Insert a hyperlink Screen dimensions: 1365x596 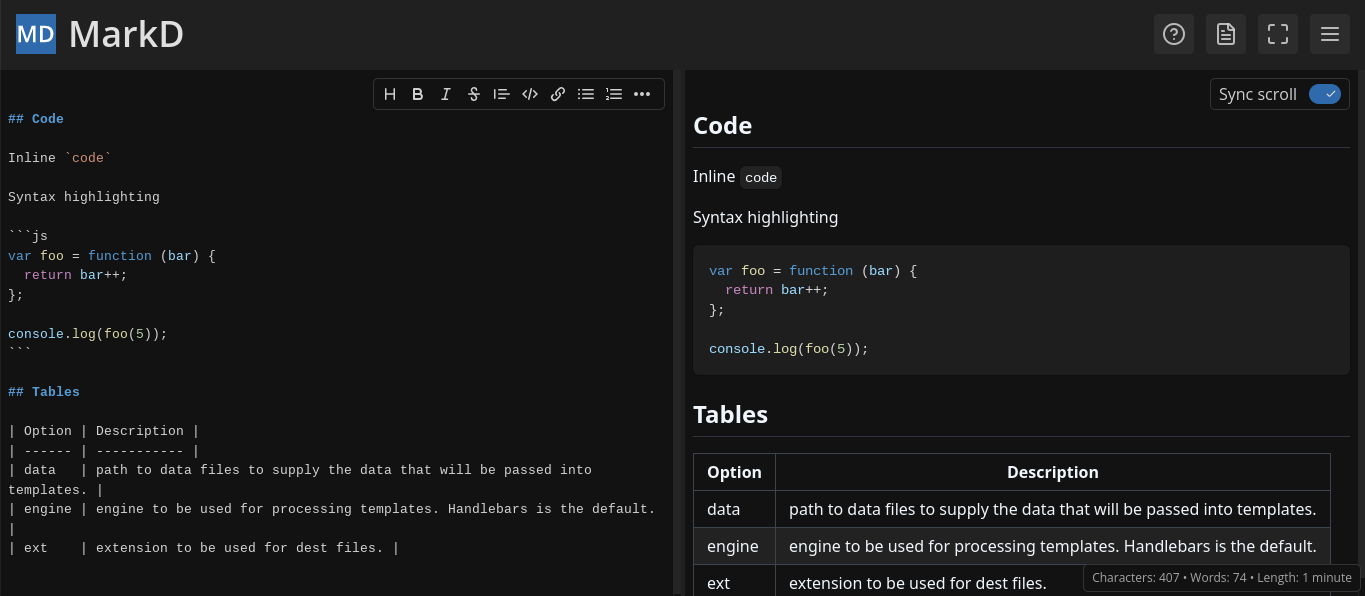coord(558,94)
